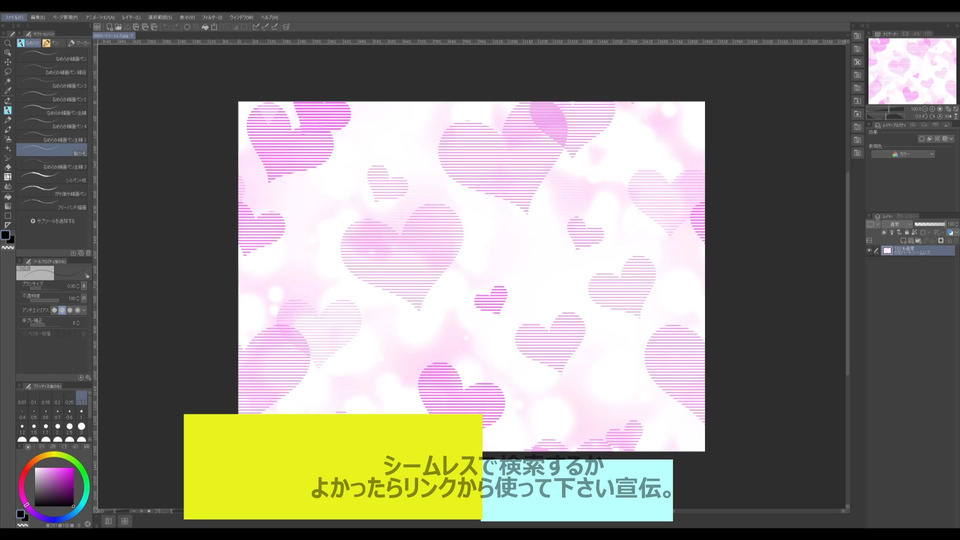
Task: Toggle visibility eye of the 100% layer
Action: 869,250
